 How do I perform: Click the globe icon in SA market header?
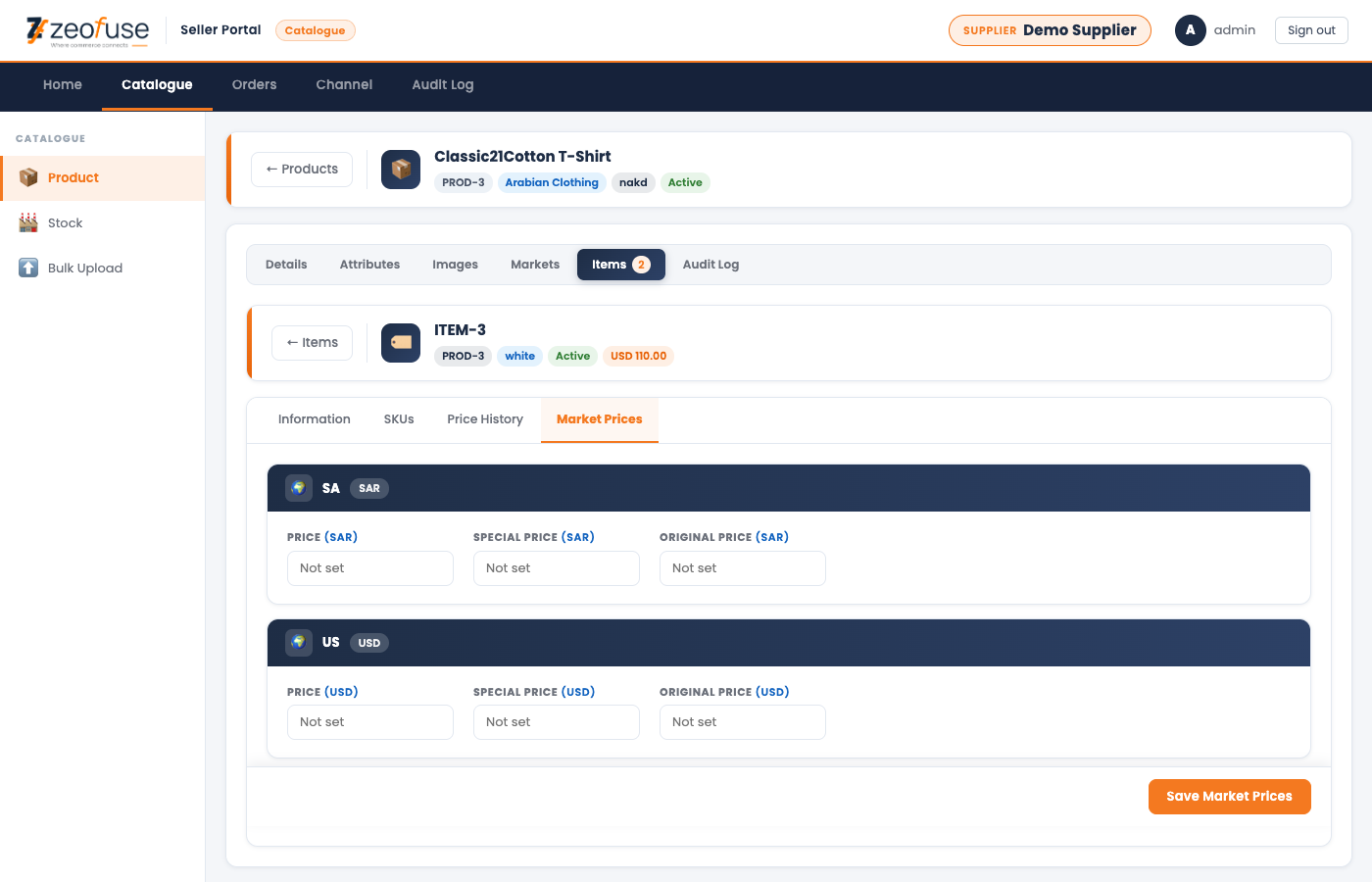tap(299, 488)
